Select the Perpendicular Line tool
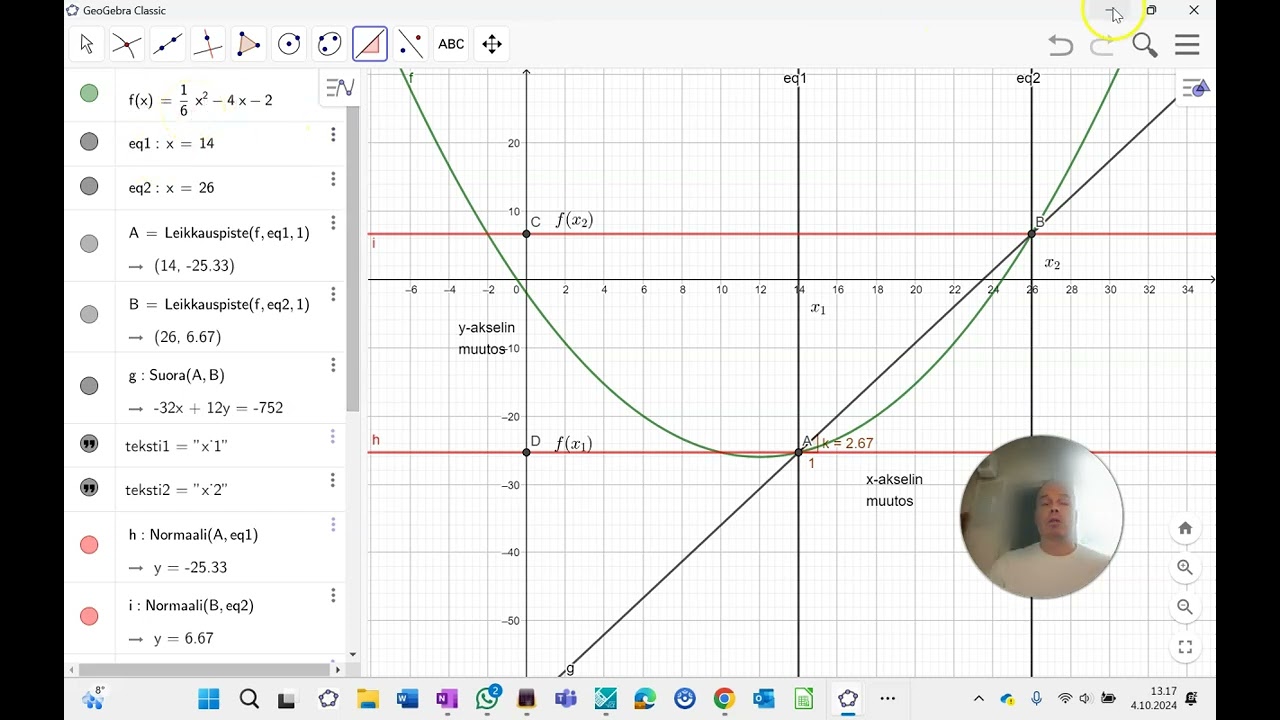 pos(208,44)
